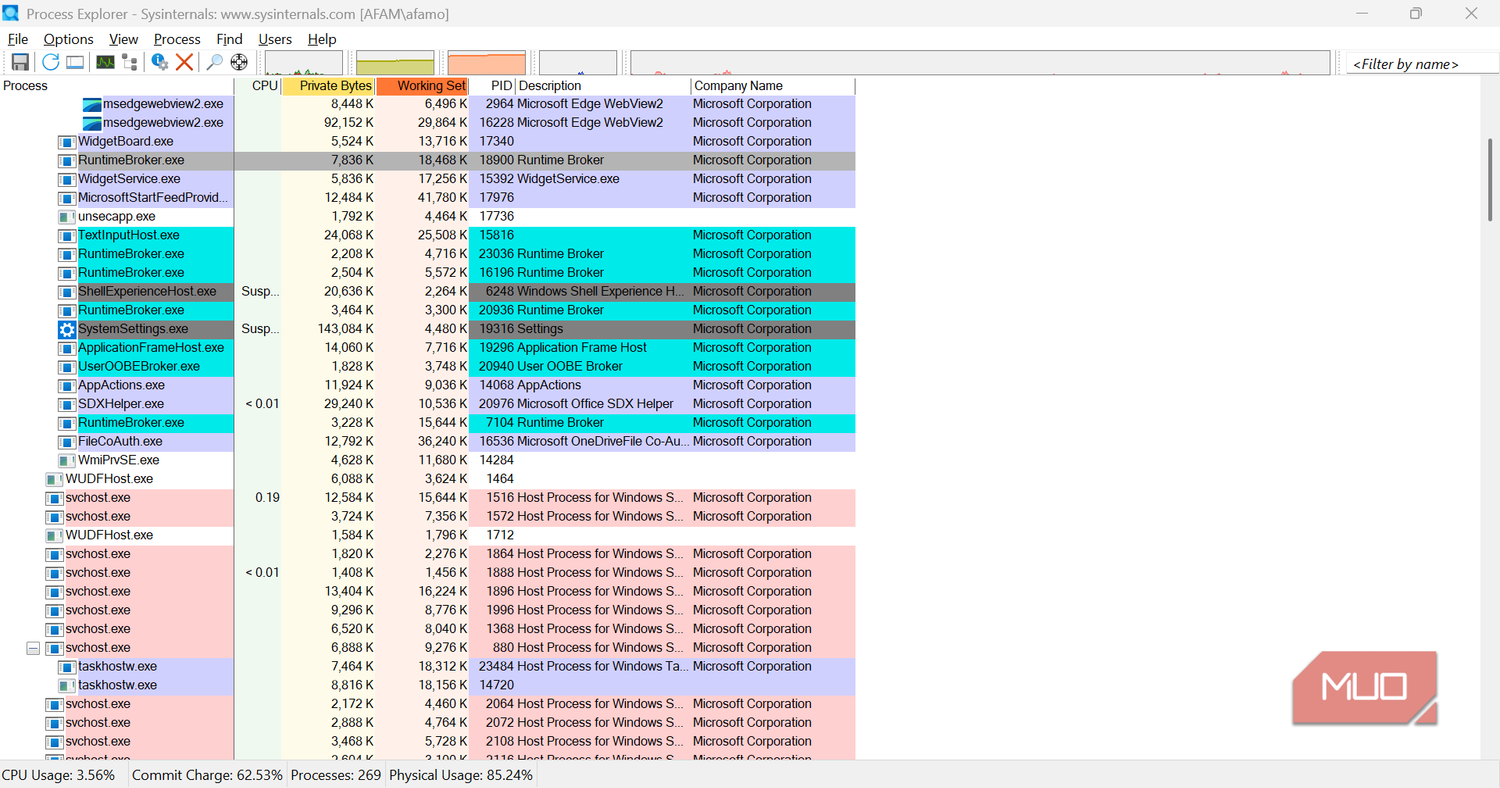Click the Find Window's Process crosshair icon
The height and width of the screenshot is (788, 1500).
[x=239, y=62]
